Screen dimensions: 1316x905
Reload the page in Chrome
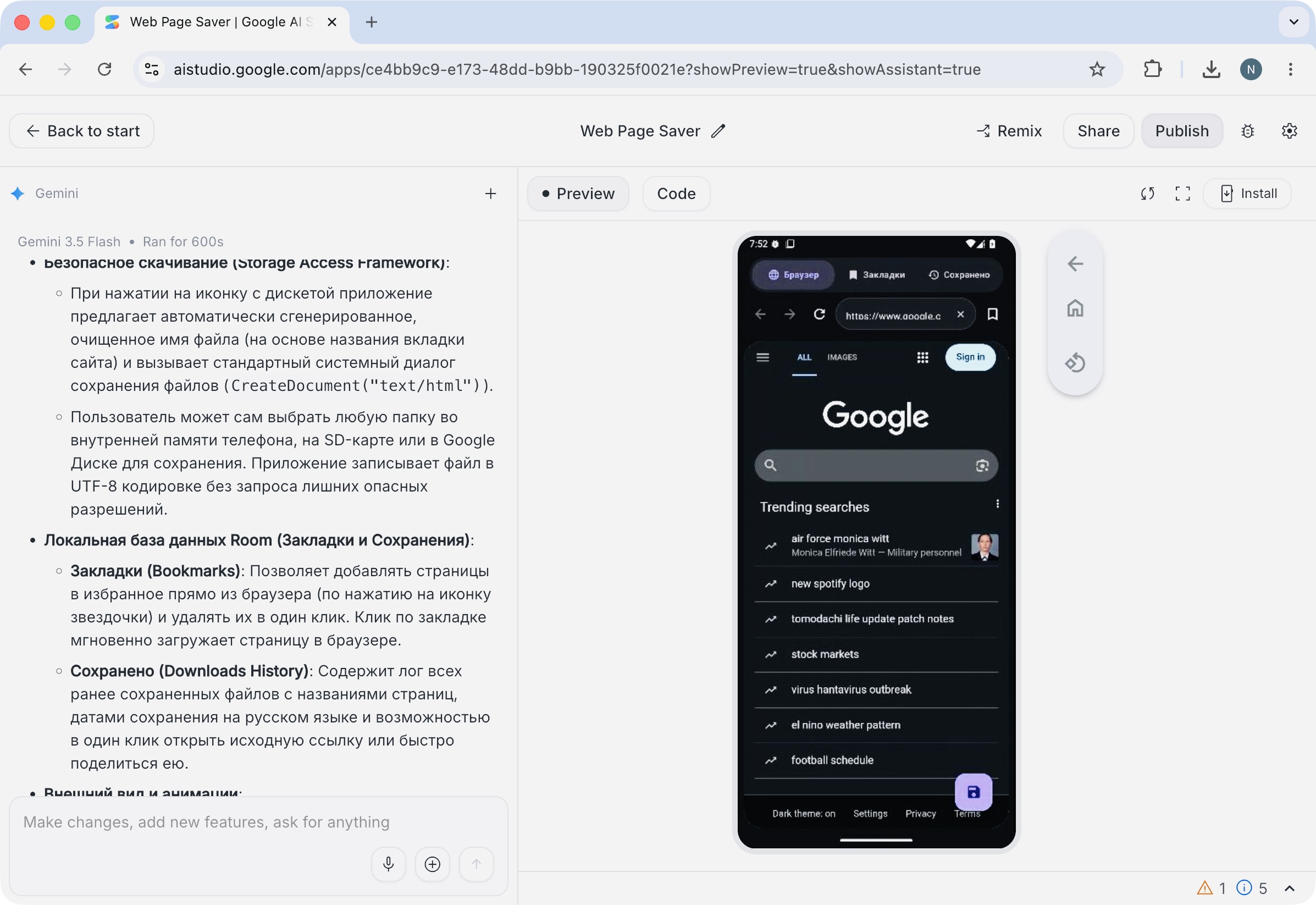104,69
